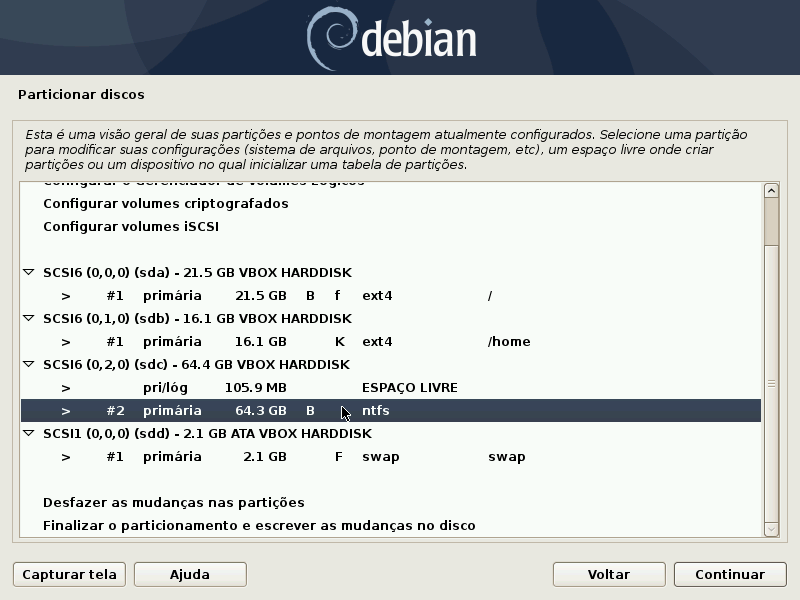Click the '105.9 MB' size value
Viewport: 800px width, 600px height.
pos(256,388)
